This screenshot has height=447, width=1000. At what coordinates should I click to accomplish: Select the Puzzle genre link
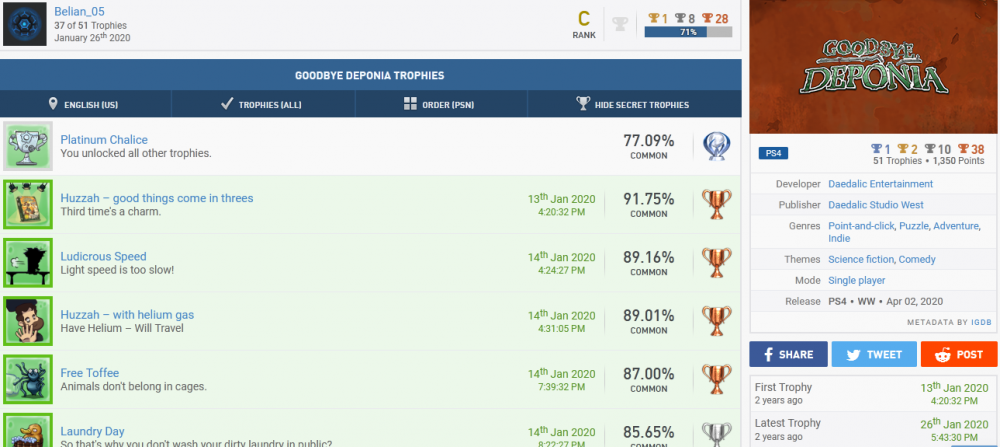[x=914, y=226]
